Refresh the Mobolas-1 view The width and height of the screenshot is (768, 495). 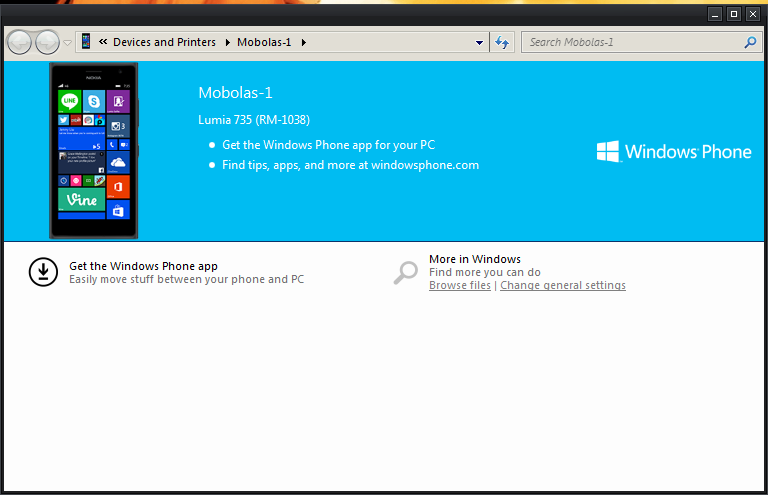(502, 43)
